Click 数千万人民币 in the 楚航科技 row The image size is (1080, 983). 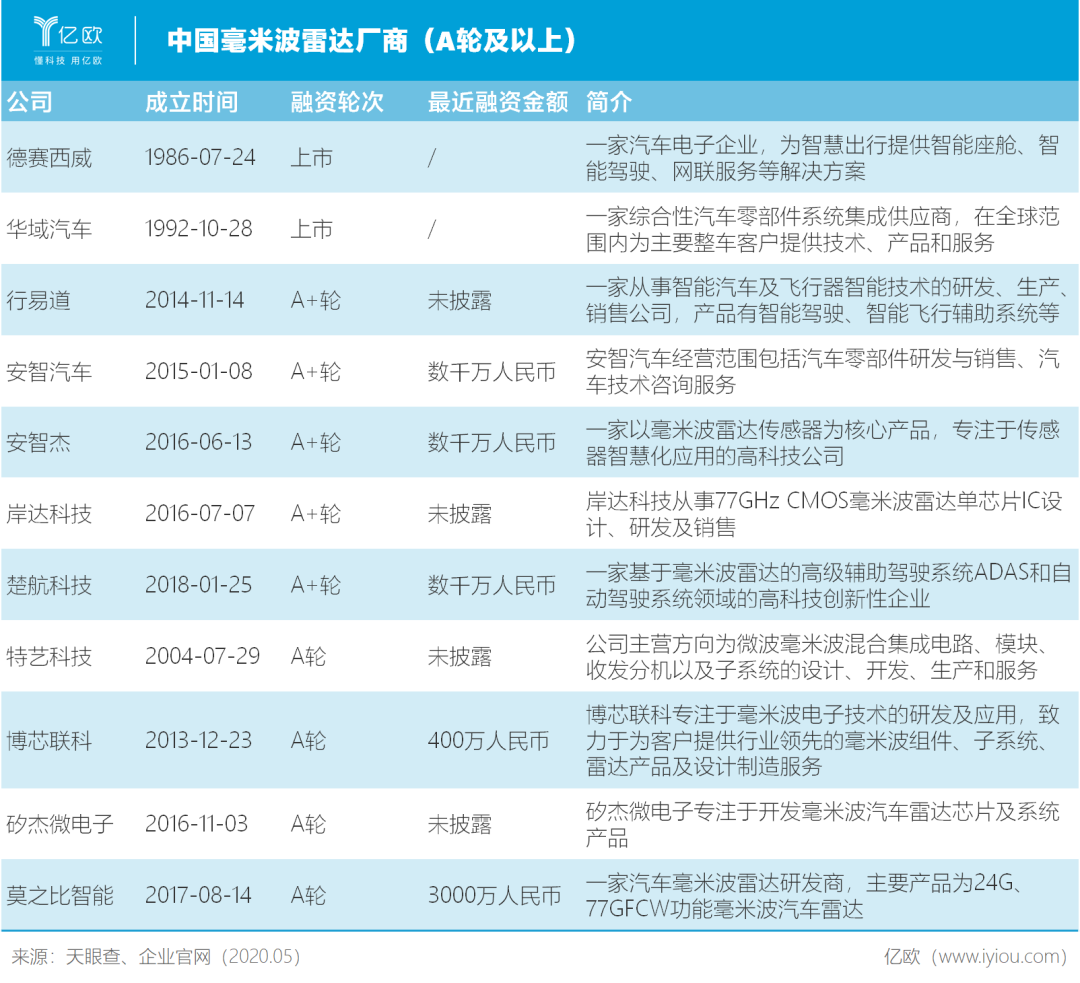[x=492, y=586]
